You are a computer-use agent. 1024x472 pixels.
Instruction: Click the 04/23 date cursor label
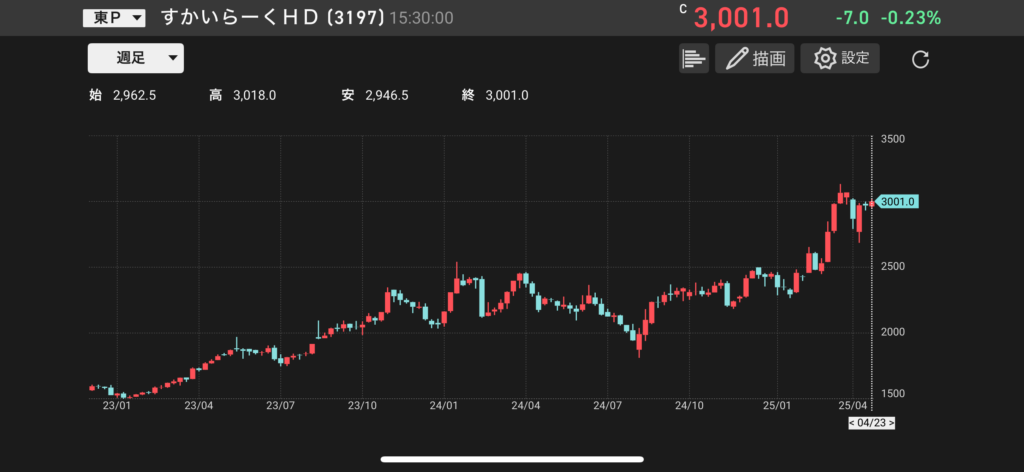click(870, 423)
